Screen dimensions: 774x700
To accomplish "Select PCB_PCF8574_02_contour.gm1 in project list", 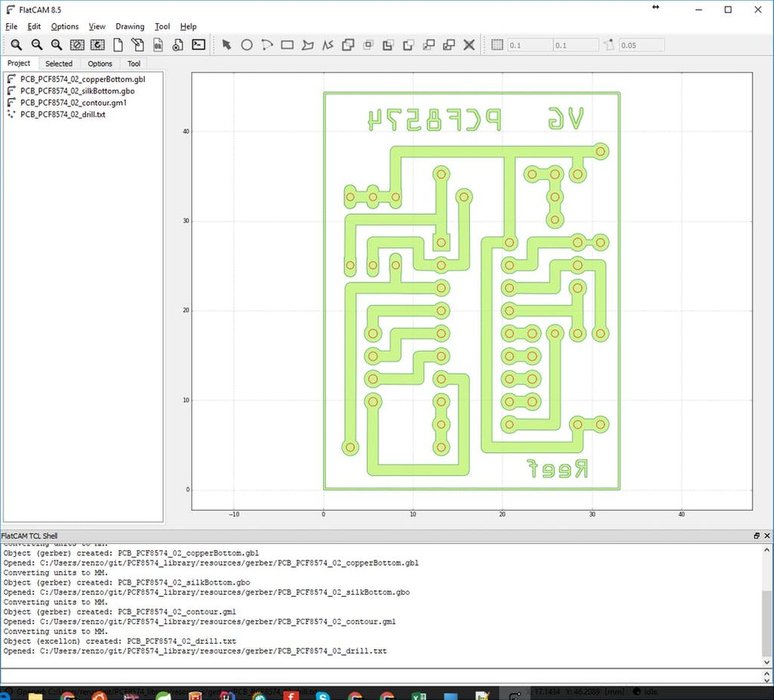I will click(73, 103).
